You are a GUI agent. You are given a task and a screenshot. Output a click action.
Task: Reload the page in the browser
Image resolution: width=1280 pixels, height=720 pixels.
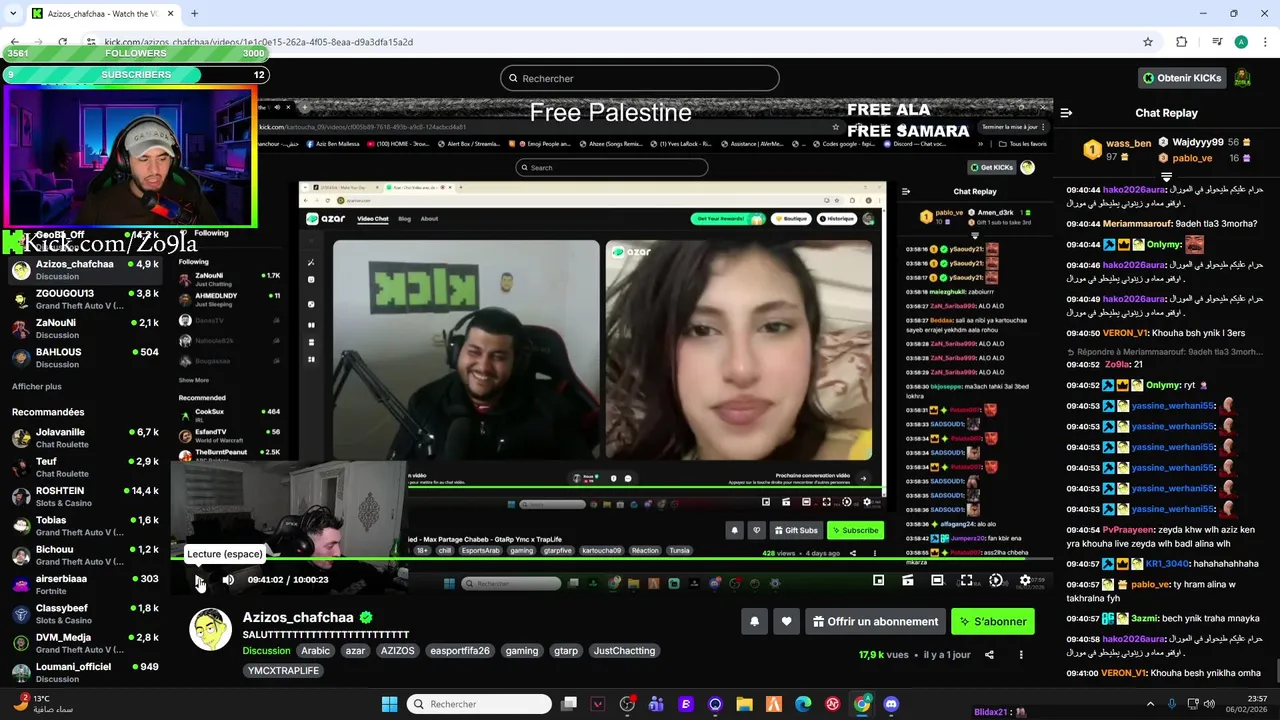tap(62, 42)
